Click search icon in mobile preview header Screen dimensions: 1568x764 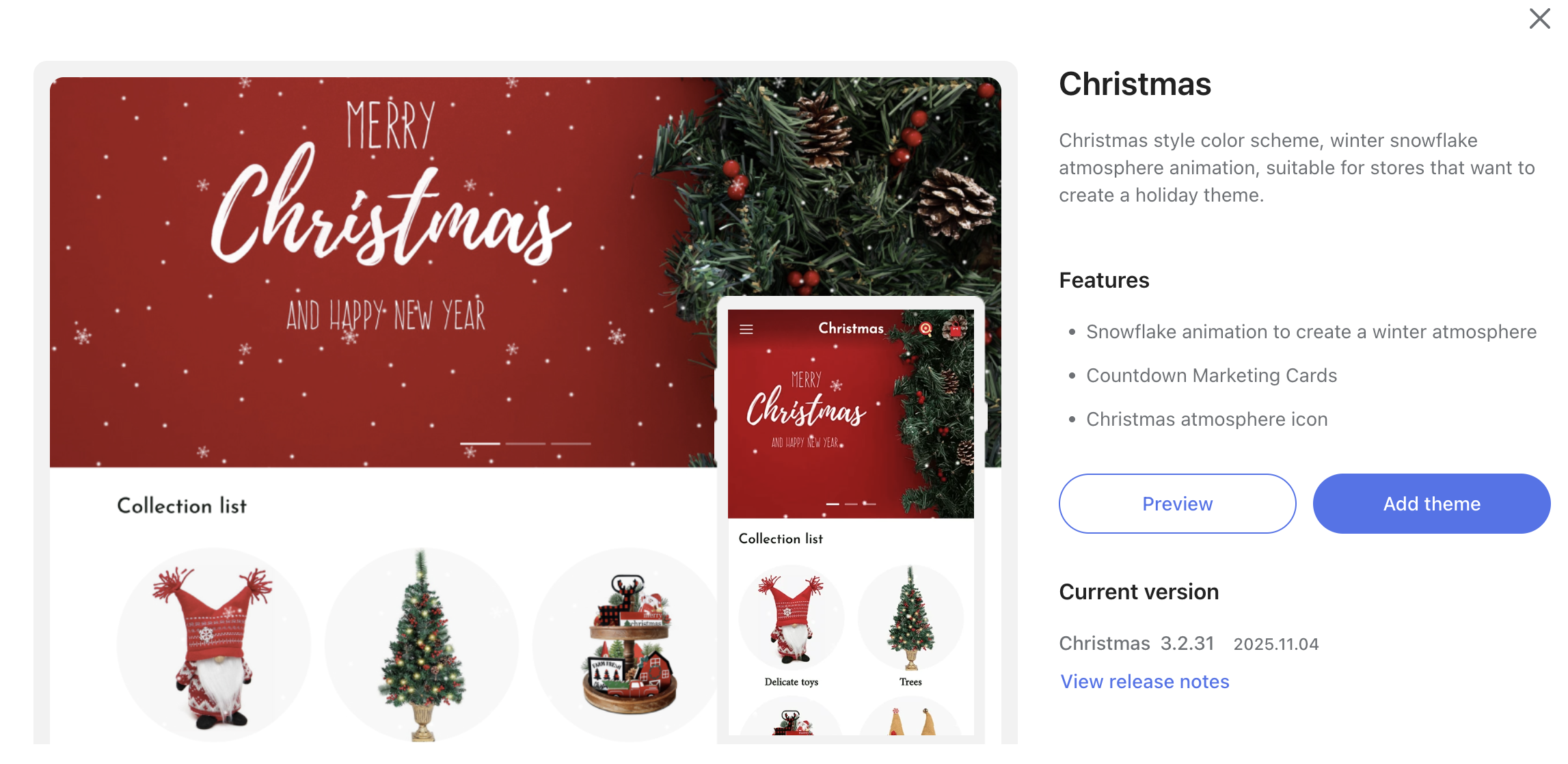925,329
